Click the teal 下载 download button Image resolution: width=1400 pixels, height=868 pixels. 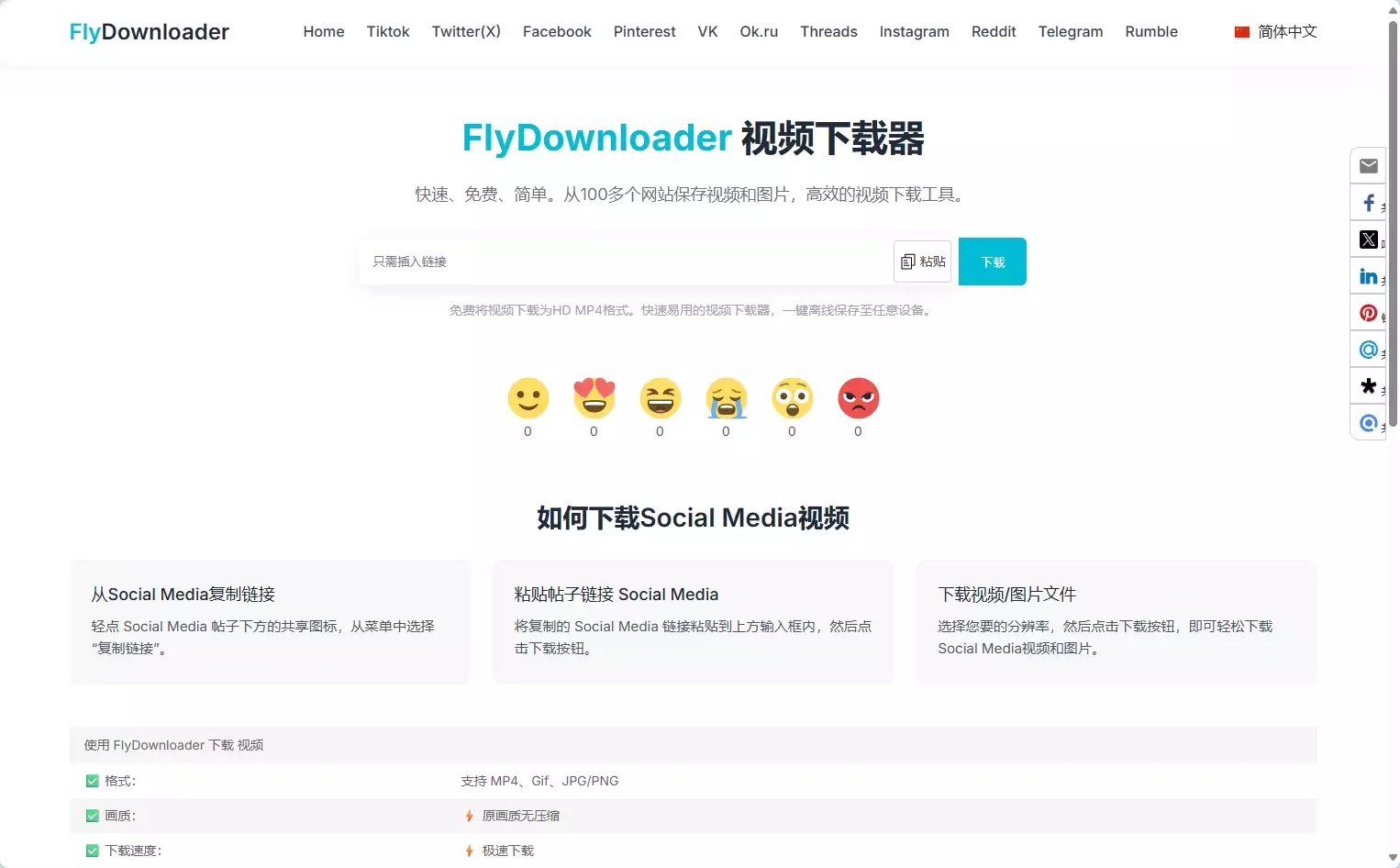(992, 262)
